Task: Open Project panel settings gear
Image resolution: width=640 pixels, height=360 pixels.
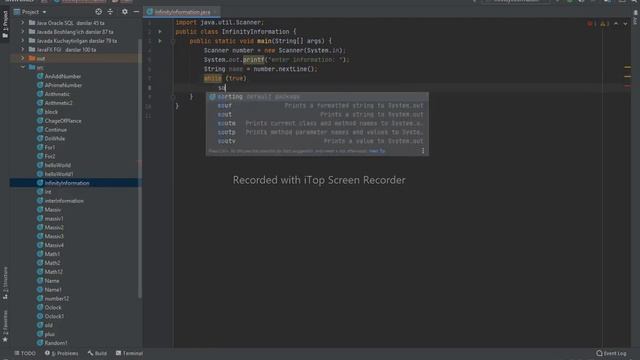Action: [x=124, y=12]
